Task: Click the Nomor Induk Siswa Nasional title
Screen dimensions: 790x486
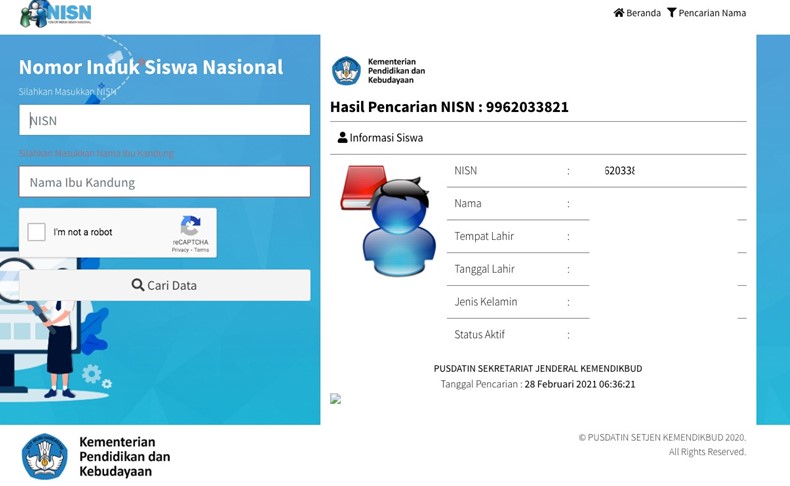Action: [151, 67]
